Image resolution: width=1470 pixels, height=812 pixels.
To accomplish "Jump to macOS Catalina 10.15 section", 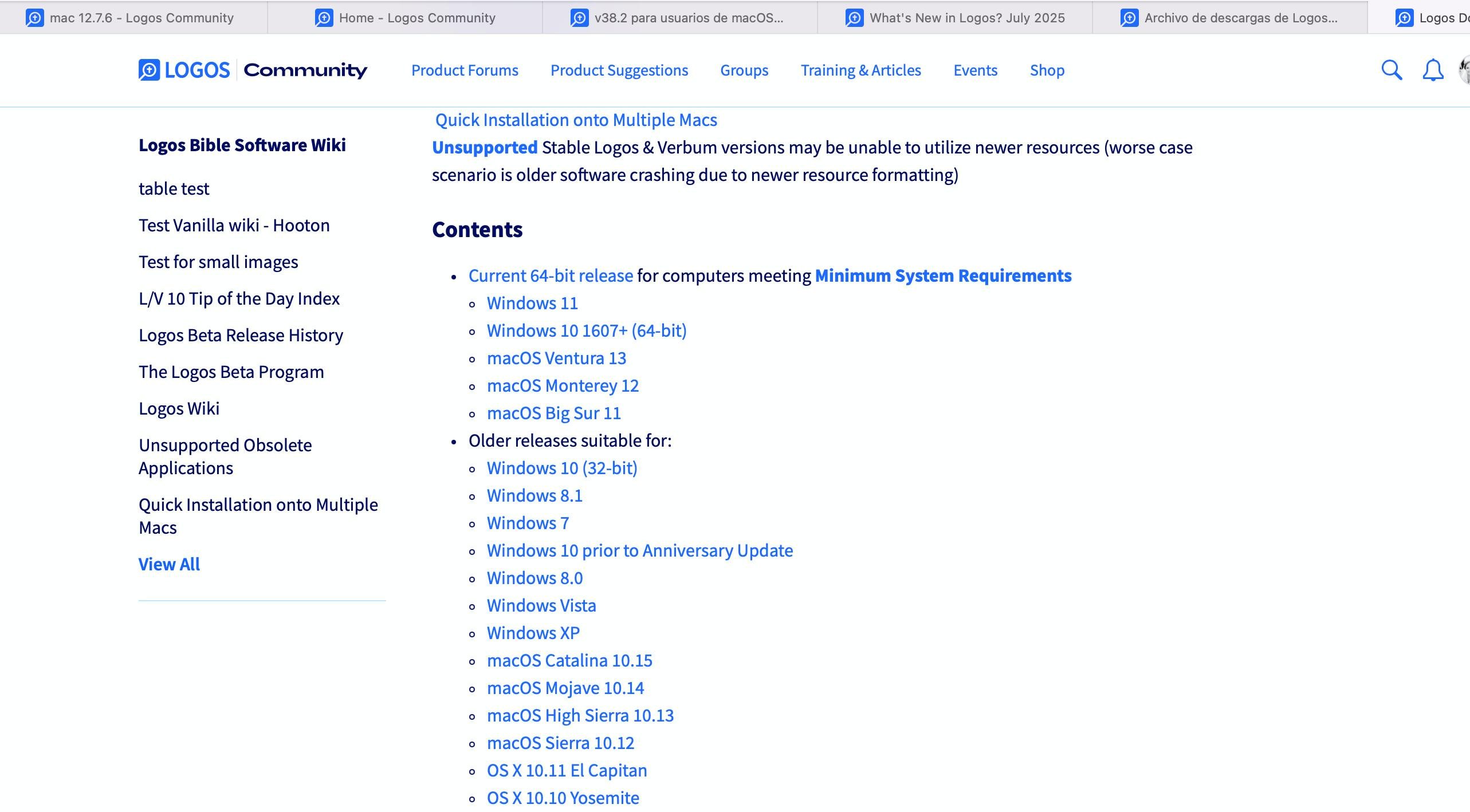I will click(x=569, y=660).
